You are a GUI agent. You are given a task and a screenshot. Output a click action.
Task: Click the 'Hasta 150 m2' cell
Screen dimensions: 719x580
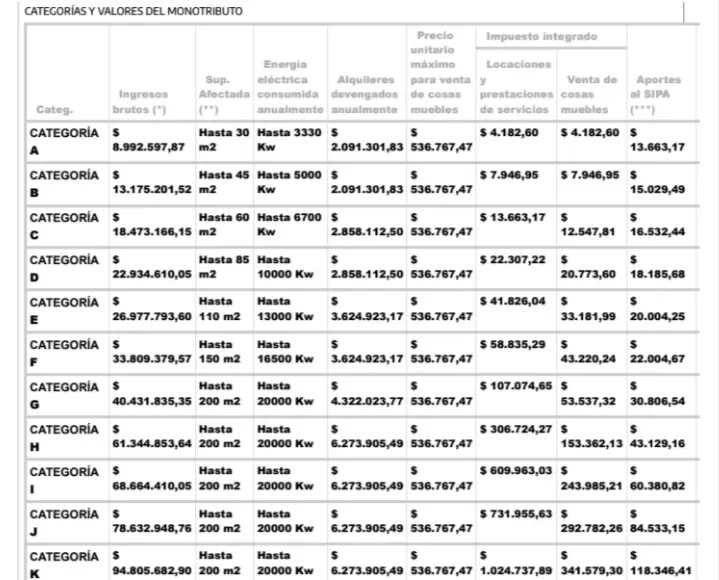click(x=219, y=352)
